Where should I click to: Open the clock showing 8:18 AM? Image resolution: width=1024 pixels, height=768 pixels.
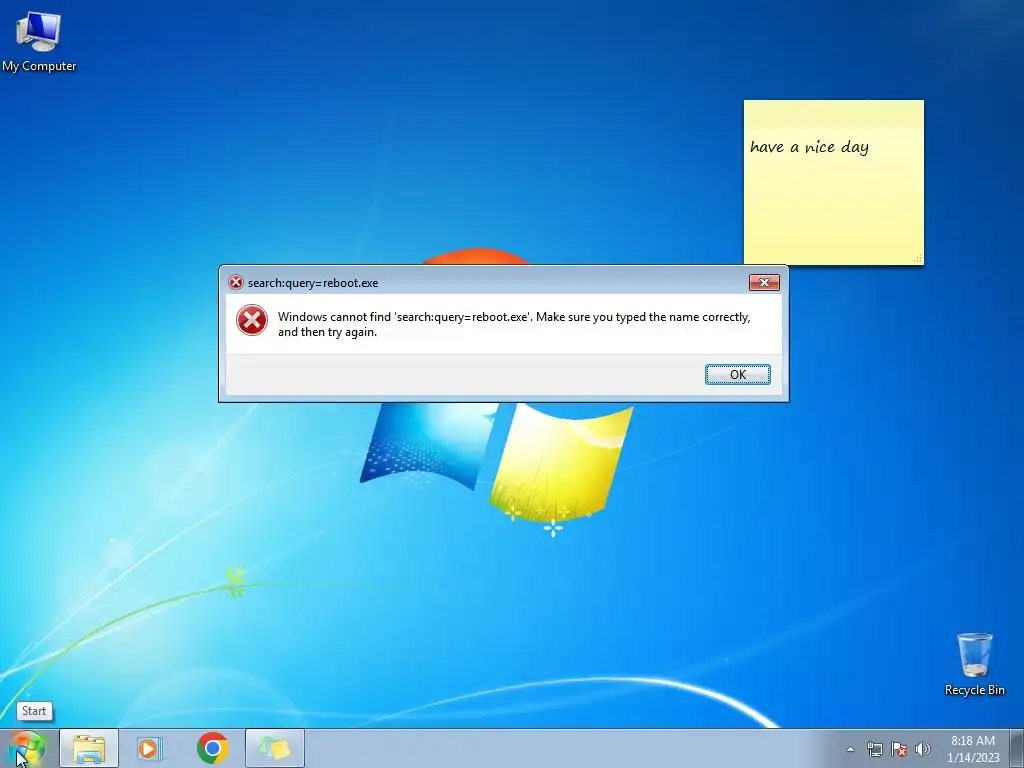click(973, 749)
